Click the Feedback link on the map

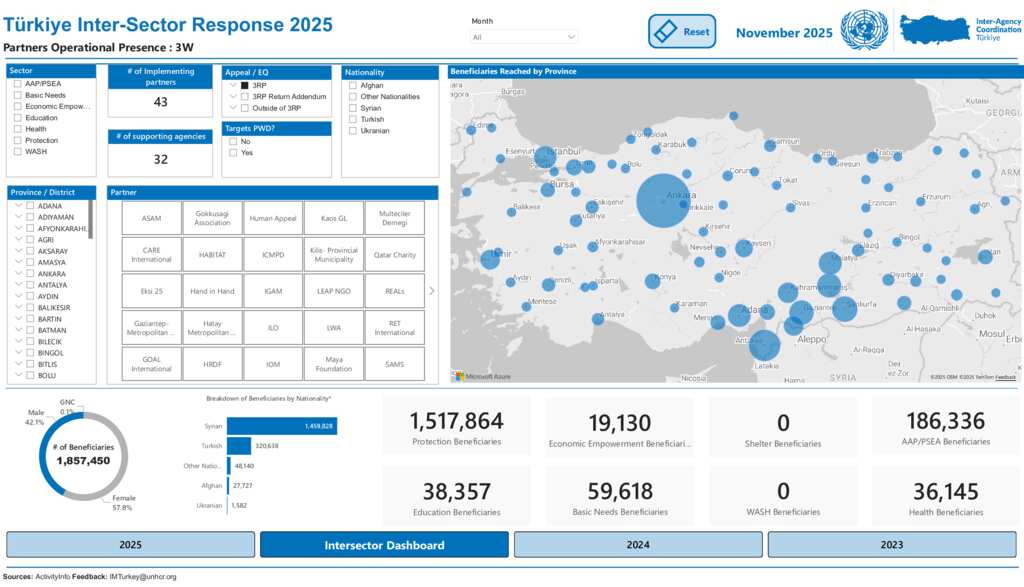pos(1005,377)
